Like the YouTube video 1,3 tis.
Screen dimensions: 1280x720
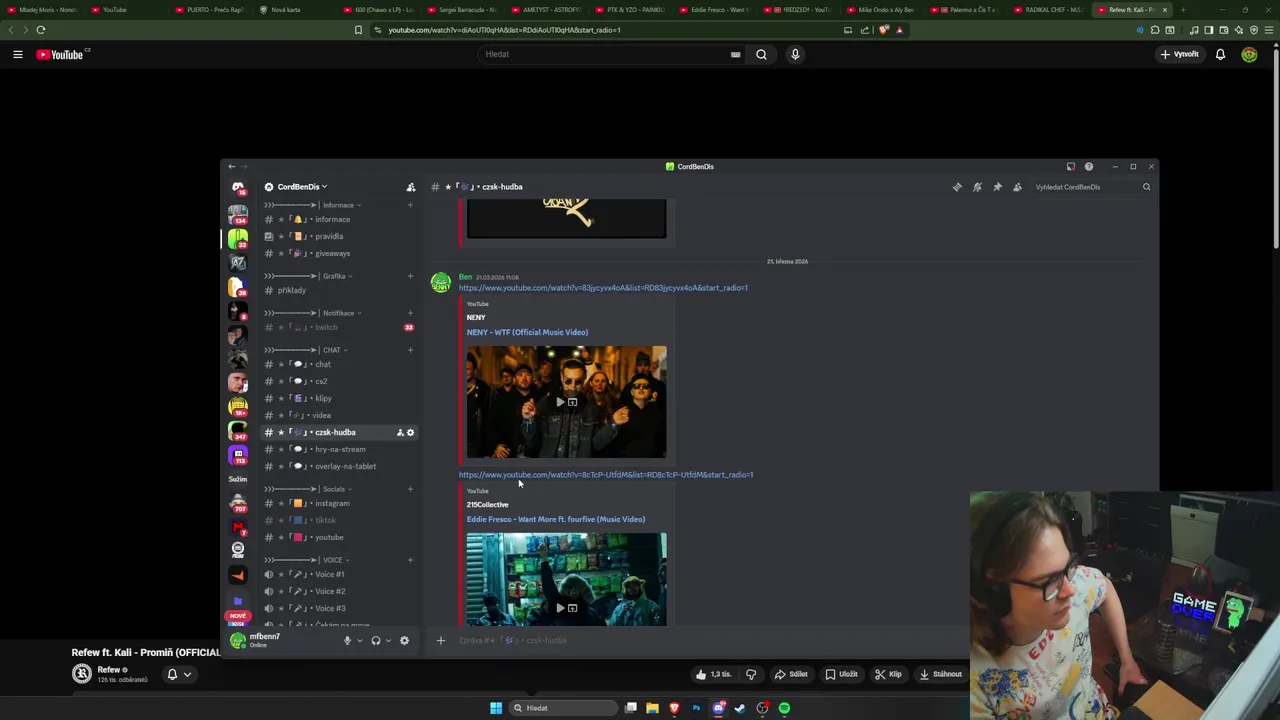coord(714,674)
